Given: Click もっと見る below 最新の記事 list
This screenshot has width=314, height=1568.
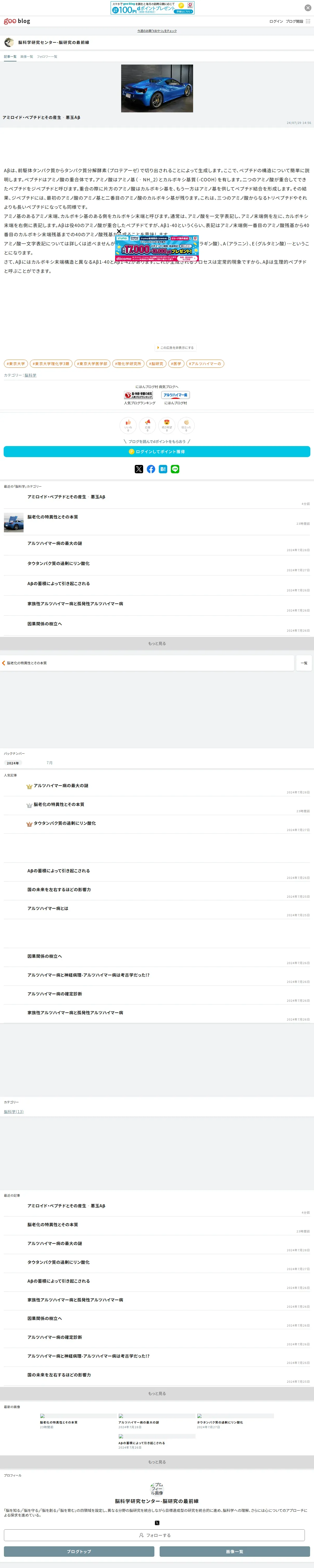Looking at the screenshot, I should tap(157, 1393).
